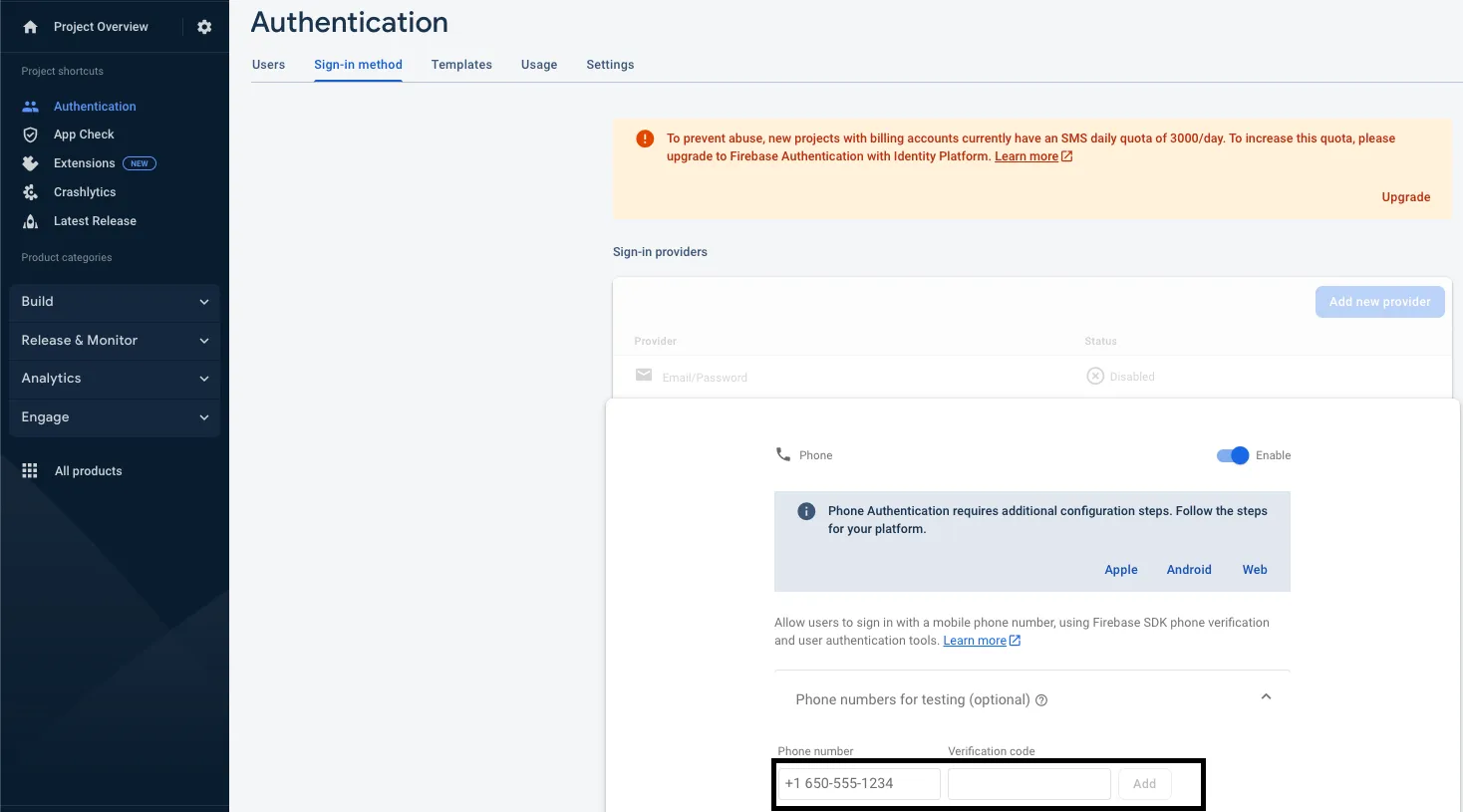Open App Check in sidebar
The height and width of the screenshot is (812, 1463).
point(84,135)
